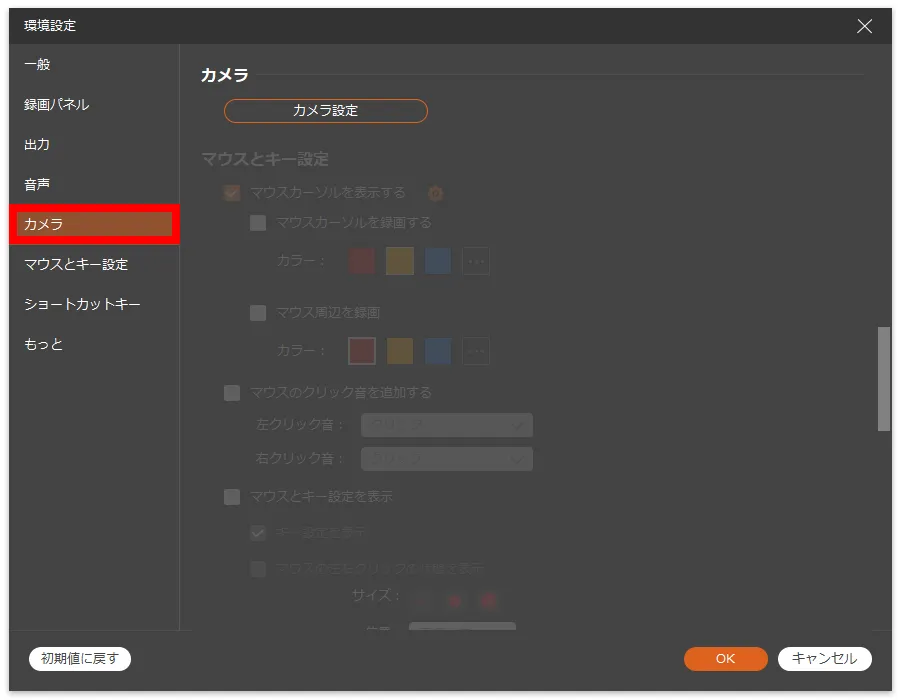Open the 右クリック音 dropdown
The height and width of the screenshot is (700, 900).
point(446,459)
